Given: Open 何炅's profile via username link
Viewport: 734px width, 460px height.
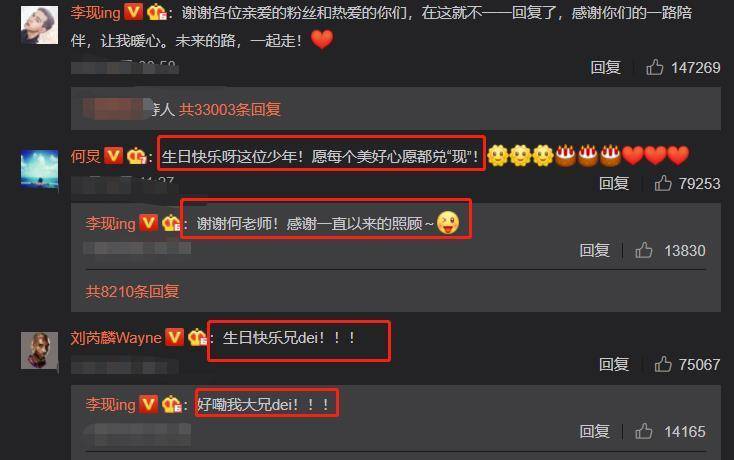Looking at the screenshot, I should point(86,156).
